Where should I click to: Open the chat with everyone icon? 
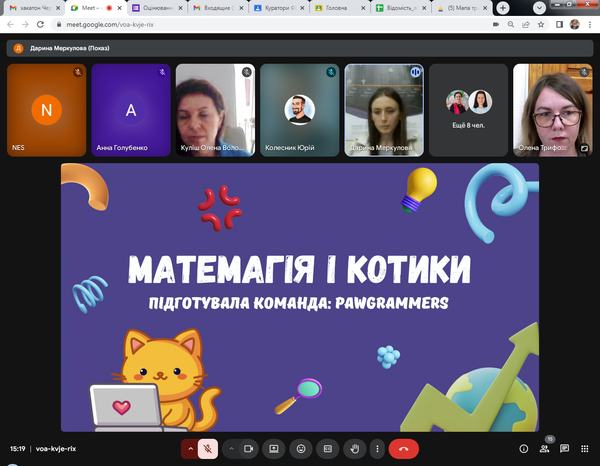click(x=564, y=449)
